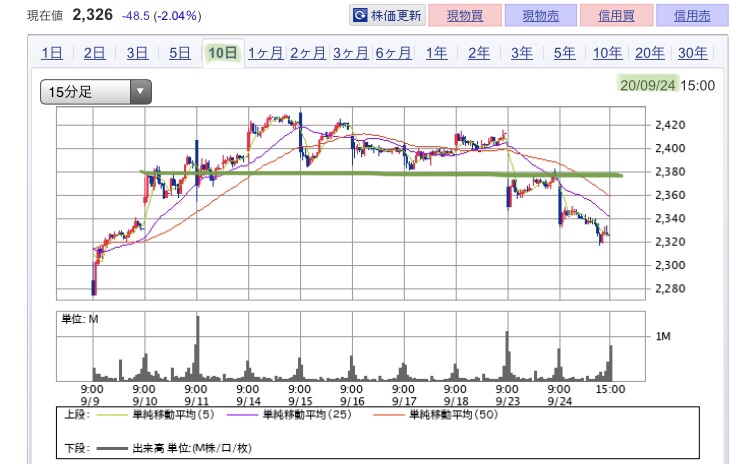Switch to the 10日 chart range tab
The image size is (732, 464).
pyautogui.click(x=223, y=53)
